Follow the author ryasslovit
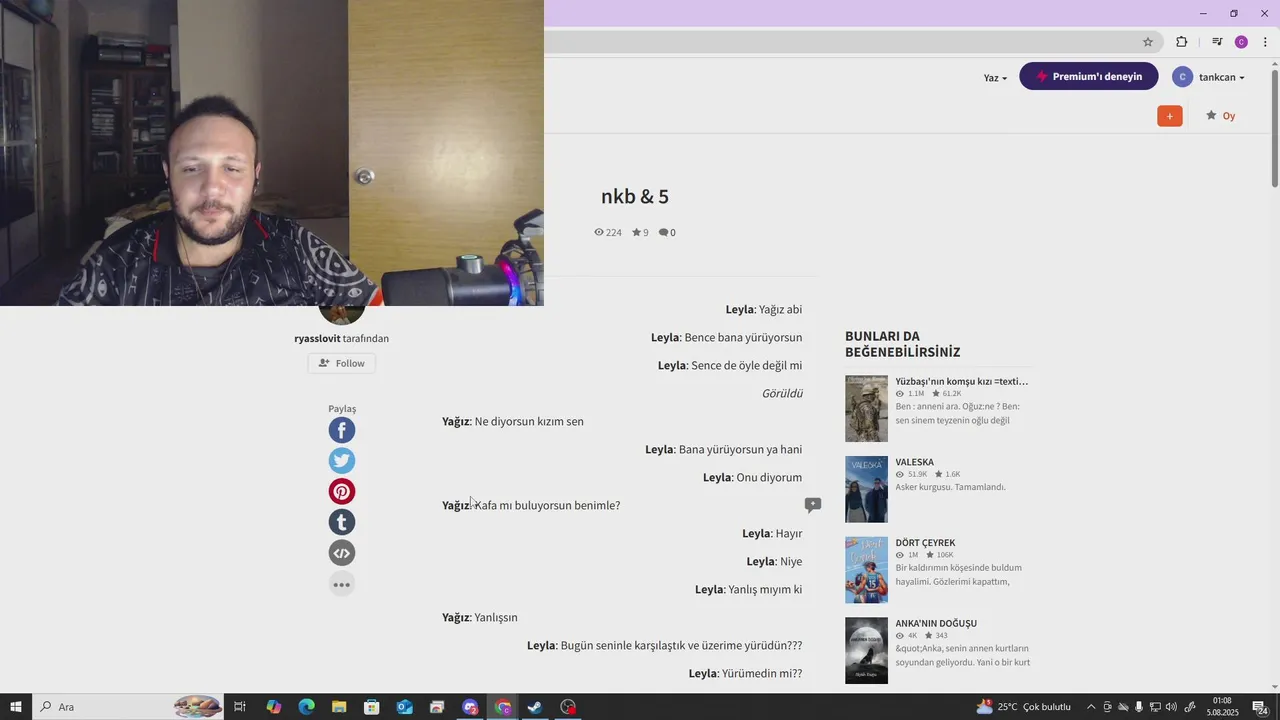This screenshot has width=1280, height=720. pyautogui.click(x=342, y=363)
